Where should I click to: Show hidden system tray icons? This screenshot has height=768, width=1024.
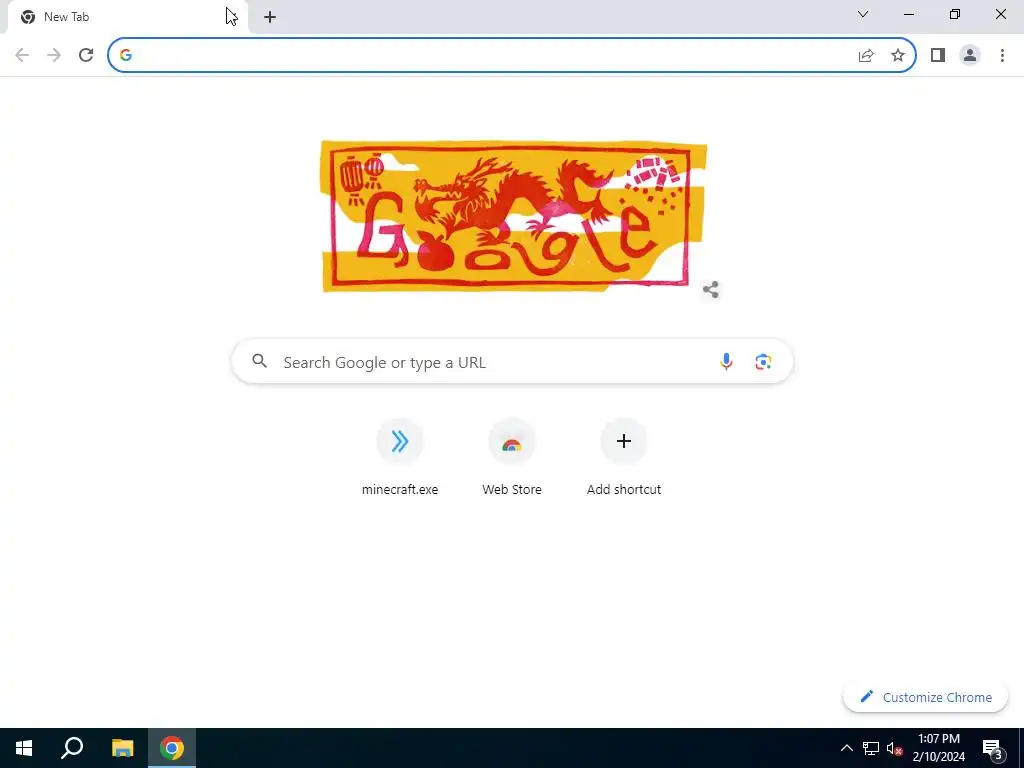846,748
